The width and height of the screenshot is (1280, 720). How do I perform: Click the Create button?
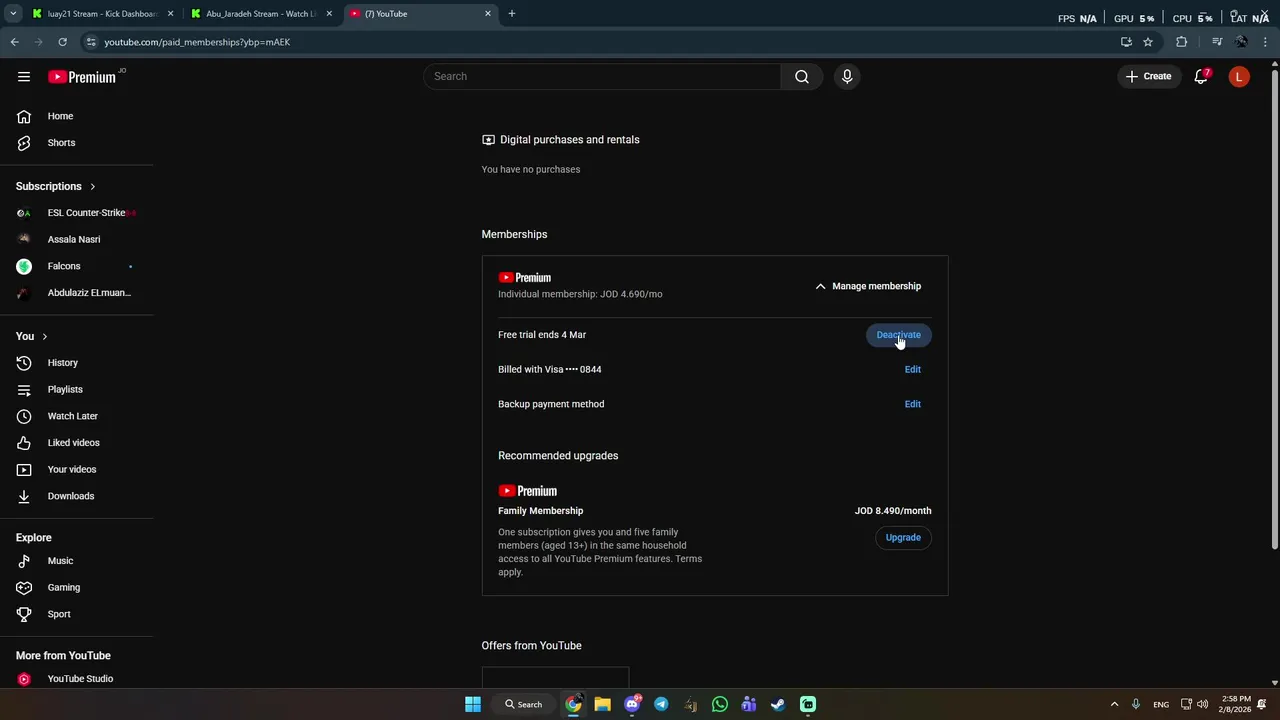[1148, 77]
